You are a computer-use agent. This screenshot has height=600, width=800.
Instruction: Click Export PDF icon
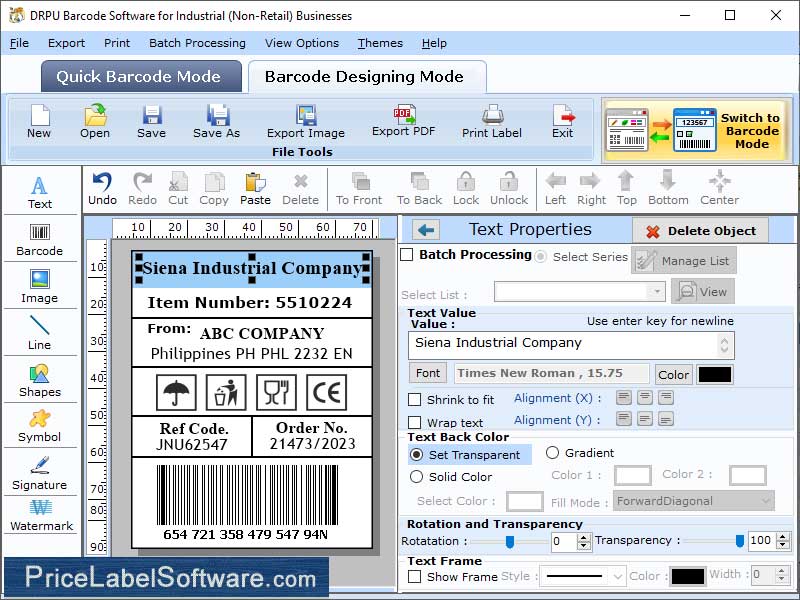coord(404,114)
